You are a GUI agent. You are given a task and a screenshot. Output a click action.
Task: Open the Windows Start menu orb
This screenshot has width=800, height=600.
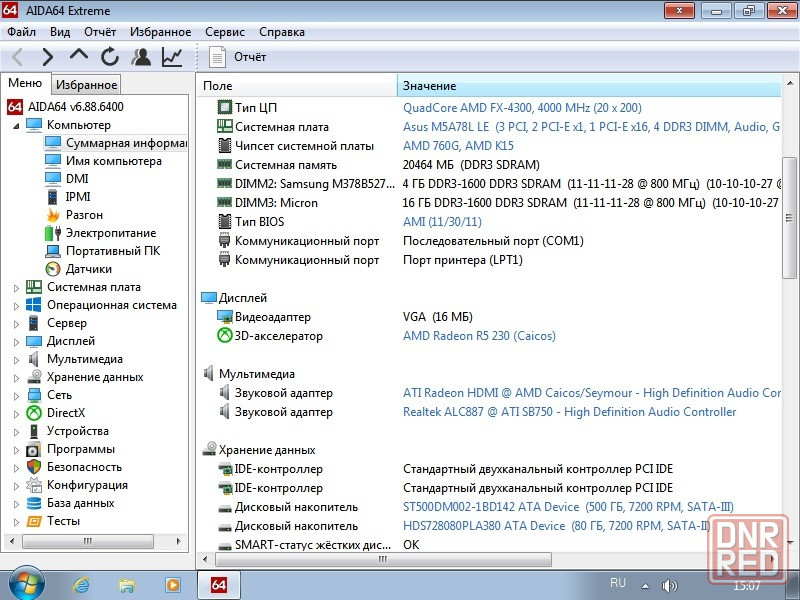pos(26,583)
